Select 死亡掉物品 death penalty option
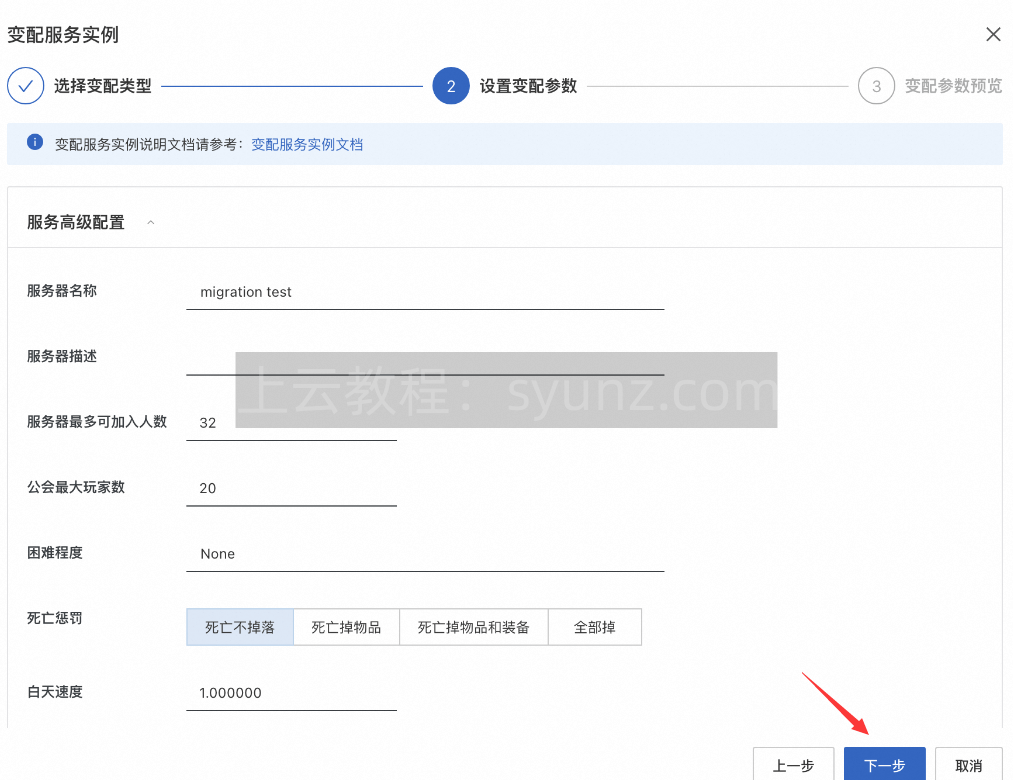 [x=346, y=627]
